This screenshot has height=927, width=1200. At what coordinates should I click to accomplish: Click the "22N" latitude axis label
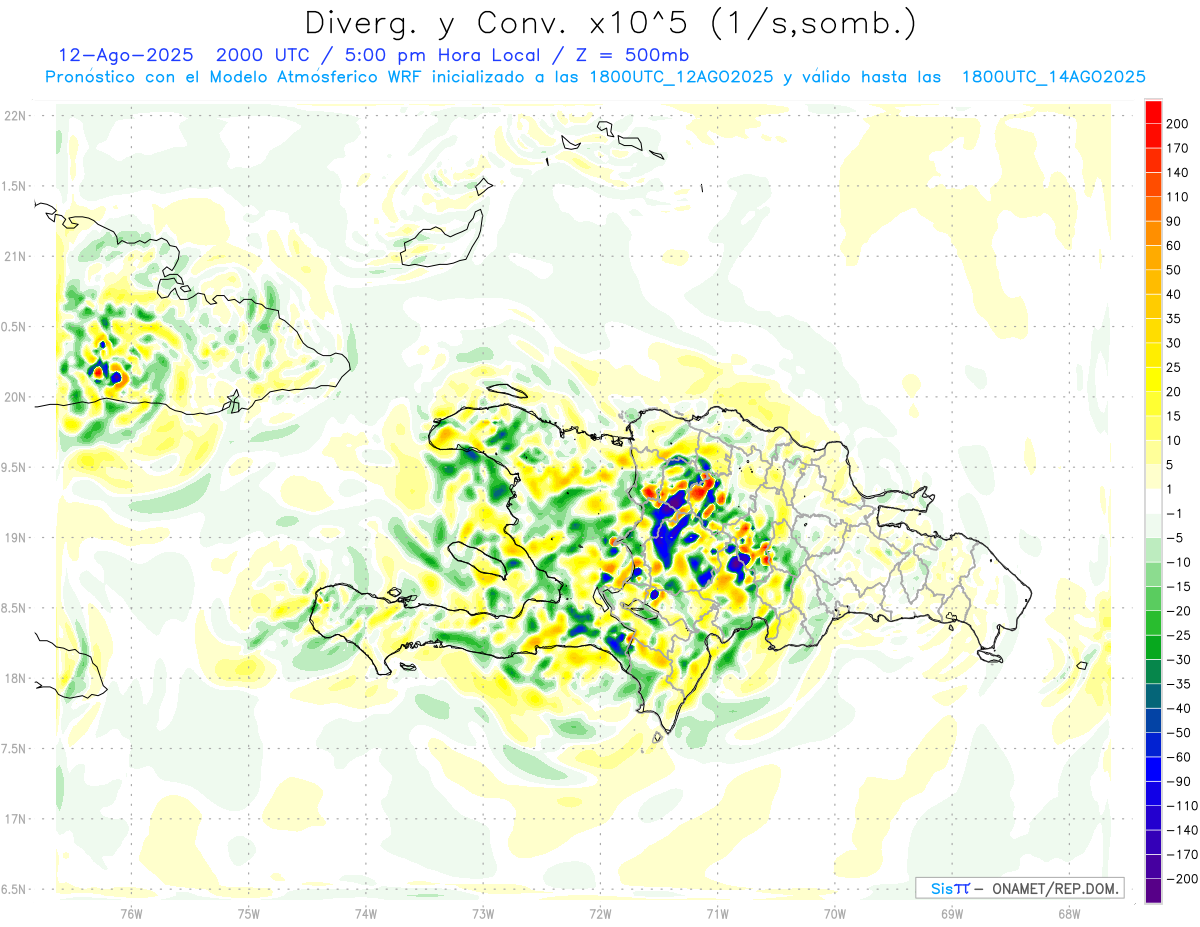coord(15,115)
